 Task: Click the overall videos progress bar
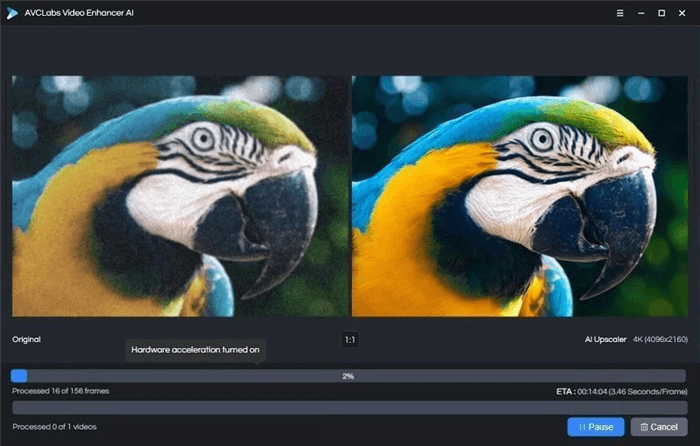coord(349,408)
